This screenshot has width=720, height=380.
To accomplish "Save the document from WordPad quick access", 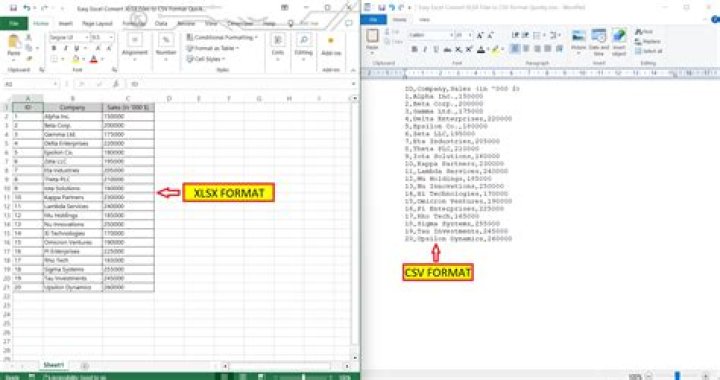I will point(382,8).
